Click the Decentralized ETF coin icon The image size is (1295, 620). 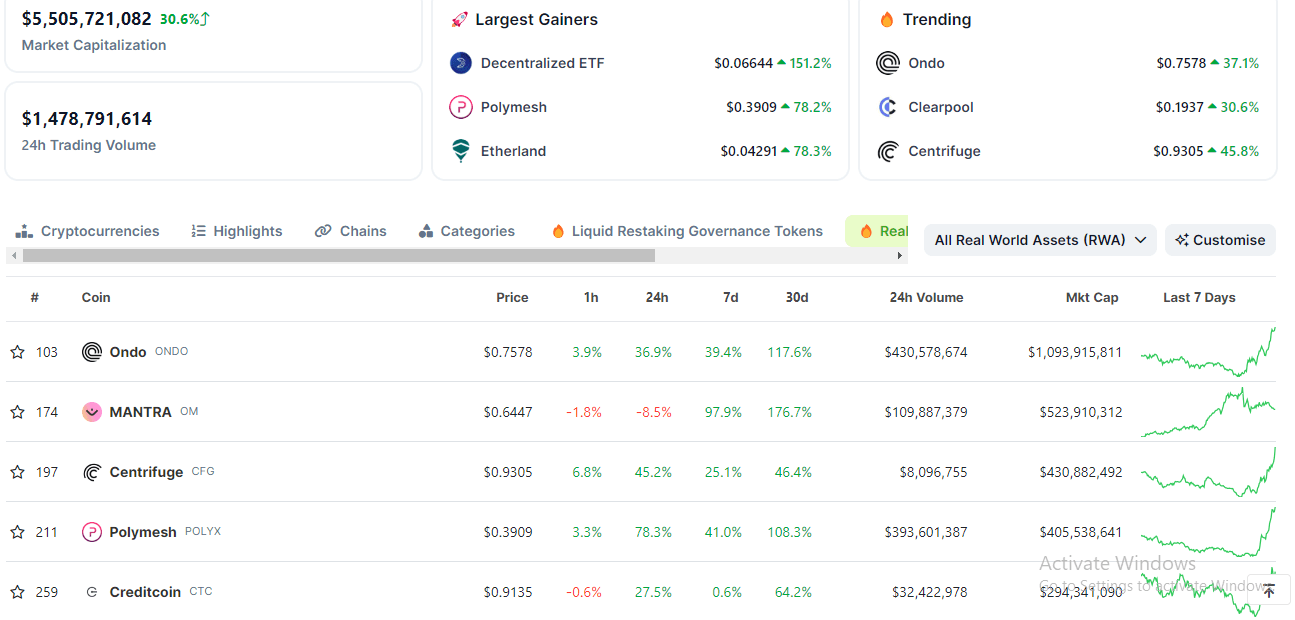pyautogui.click(x=460, y=63)
